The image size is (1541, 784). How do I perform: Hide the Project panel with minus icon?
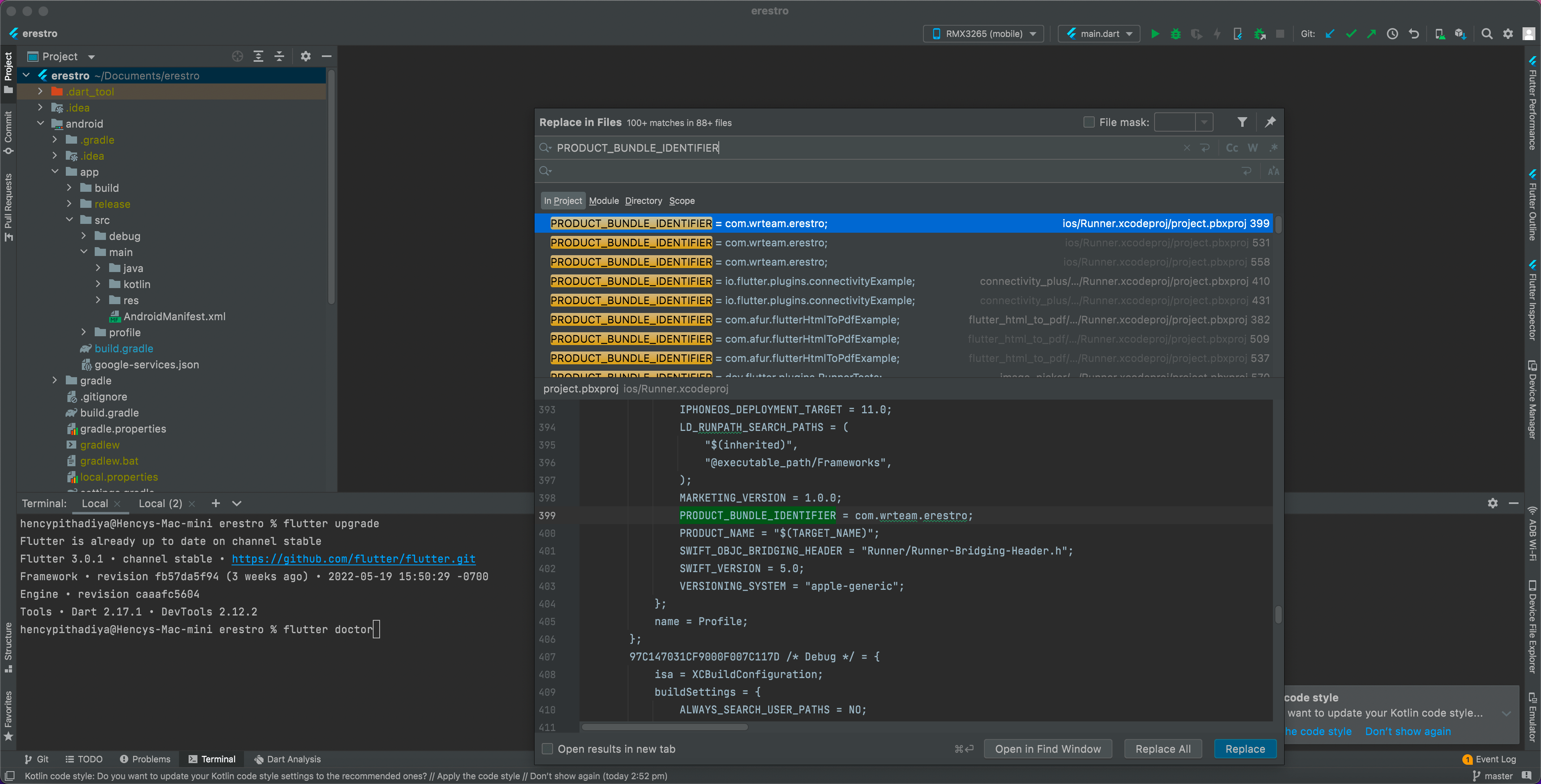point(327,56)
